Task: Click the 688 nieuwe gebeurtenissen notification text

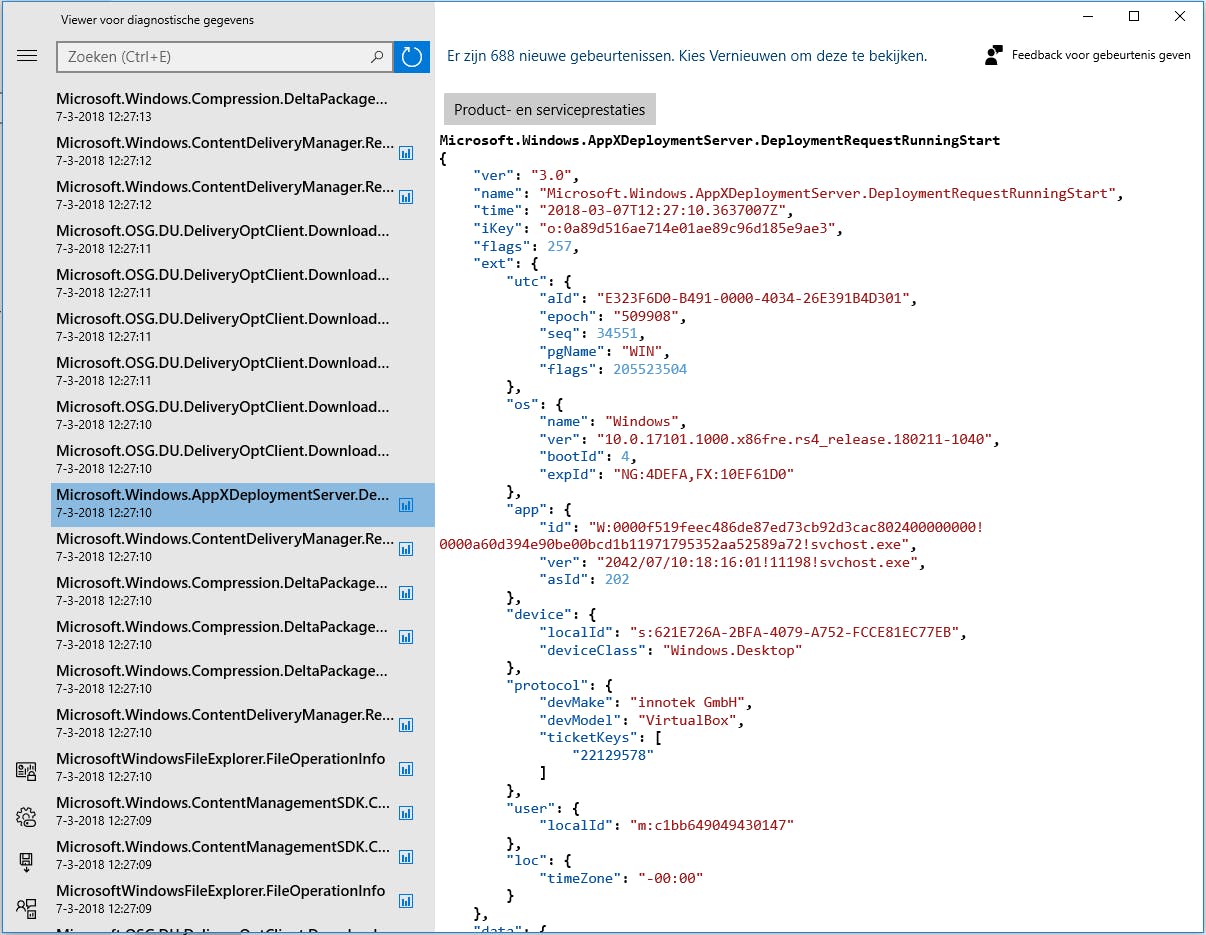Action: point(687,56)
